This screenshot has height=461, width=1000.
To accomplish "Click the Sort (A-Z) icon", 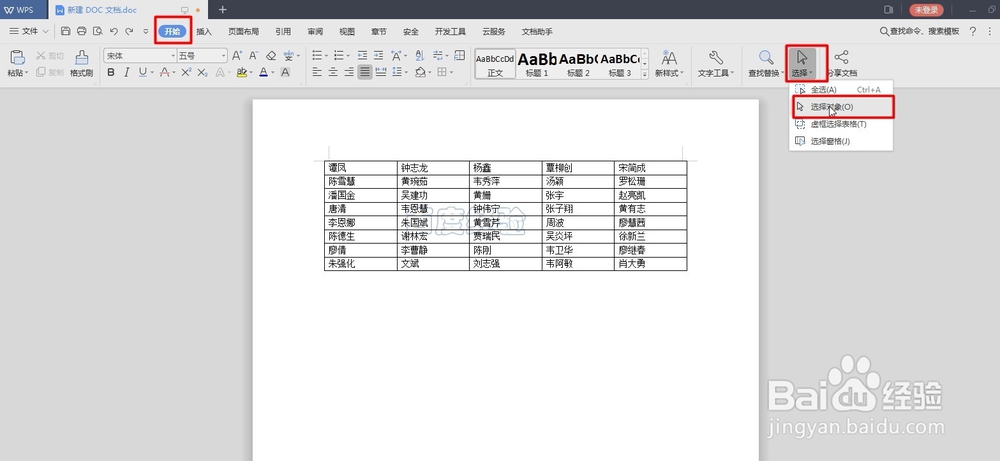I will click(x=420, y=56).
